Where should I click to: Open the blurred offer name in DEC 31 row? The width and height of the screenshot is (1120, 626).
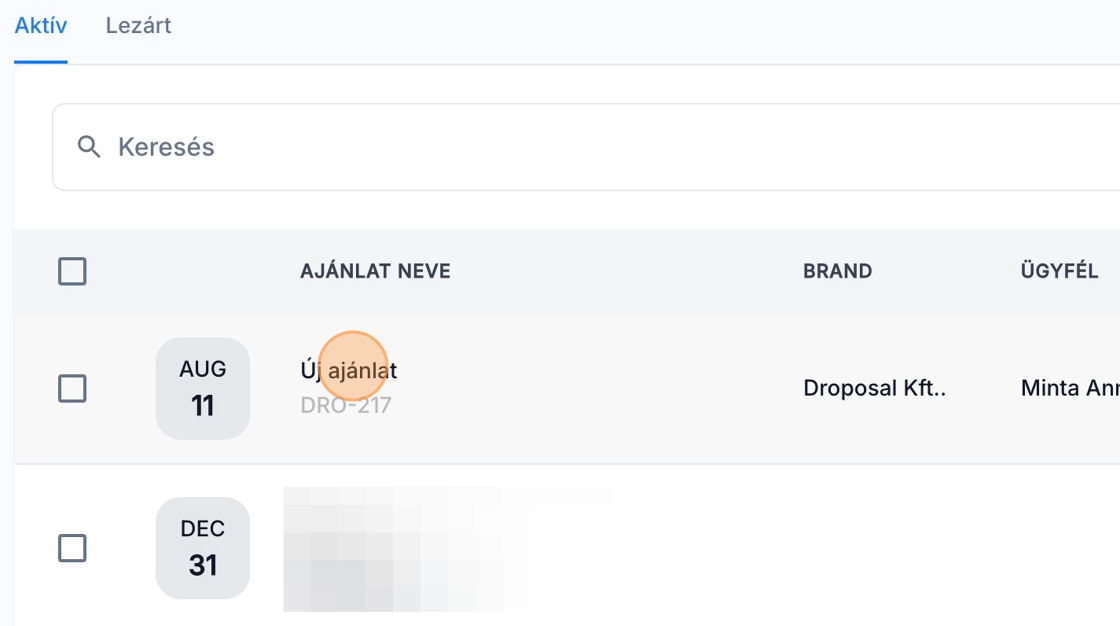[x=420, y=548]
